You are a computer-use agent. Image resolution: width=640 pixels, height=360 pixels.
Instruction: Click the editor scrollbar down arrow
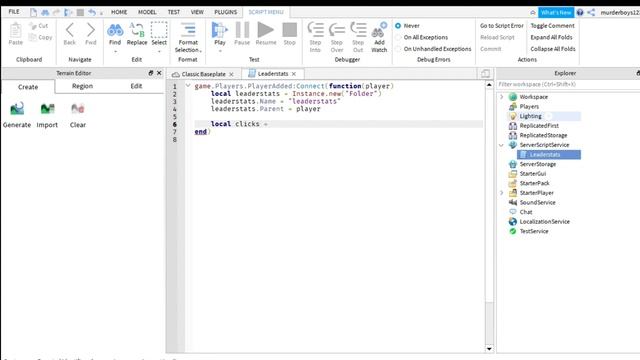tap(489, 349)
